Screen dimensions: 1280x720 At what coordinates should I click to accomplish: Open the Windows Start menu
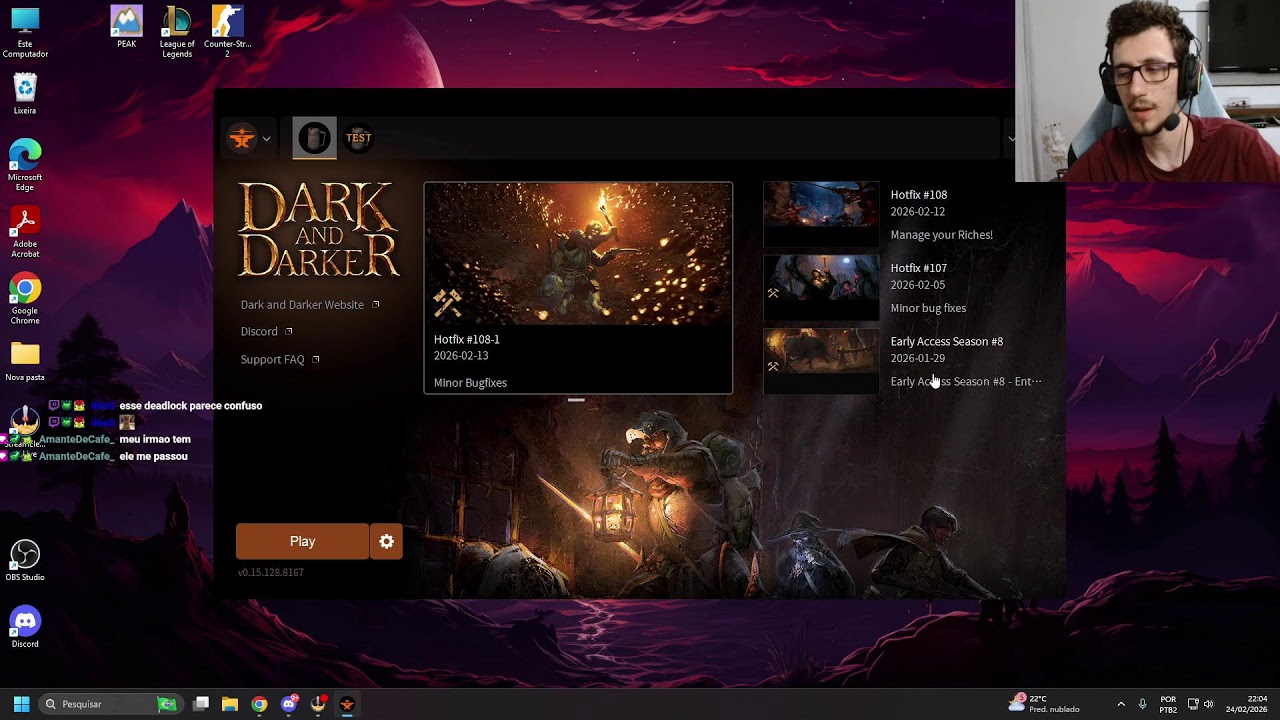[21, 704]
